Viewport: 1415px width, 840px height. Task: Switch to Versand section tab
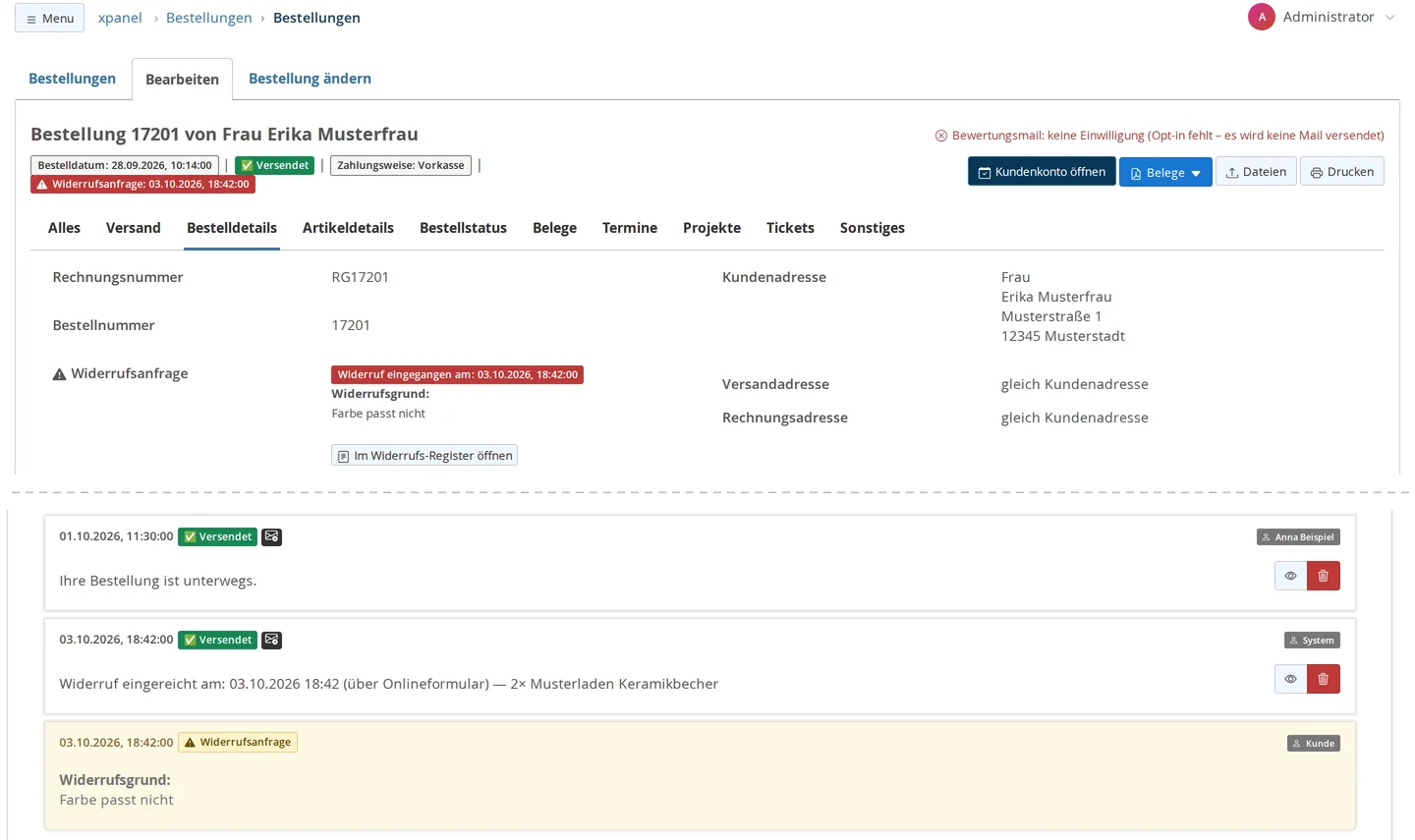133,228
